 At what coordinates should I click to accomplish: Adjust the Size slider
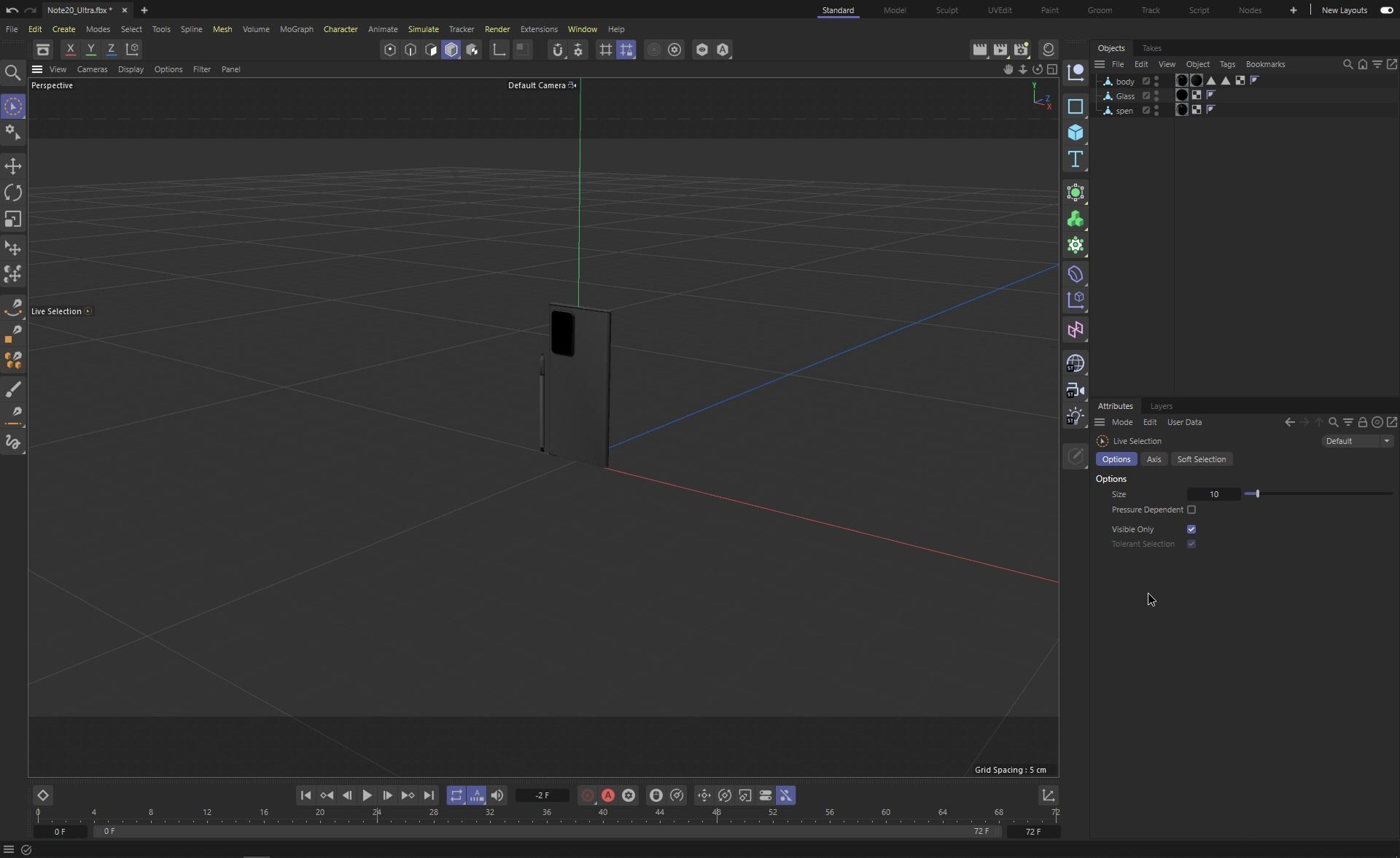(x=1257, y=494)
